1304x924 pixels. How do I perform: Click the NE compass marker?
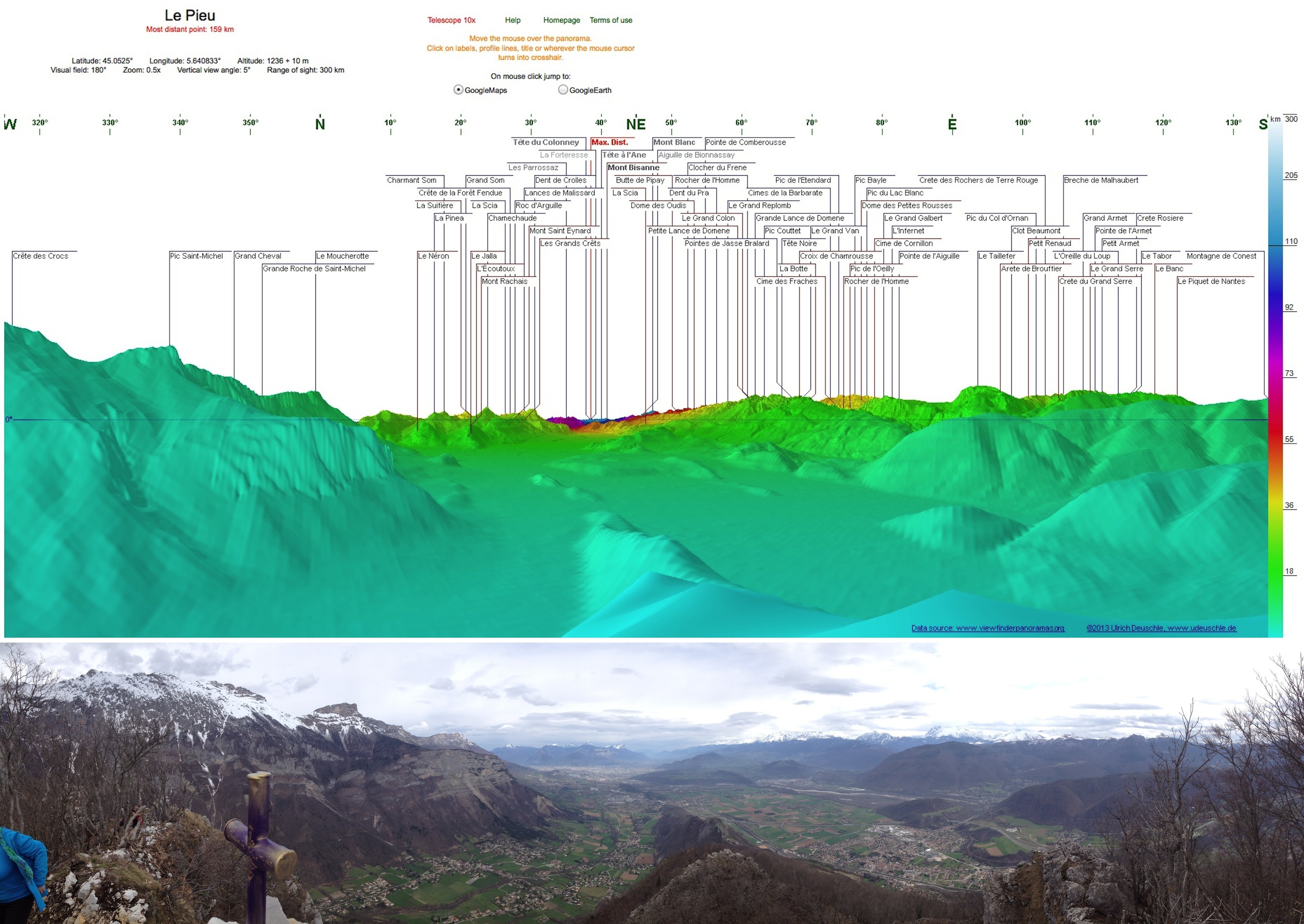click(636, 124)
